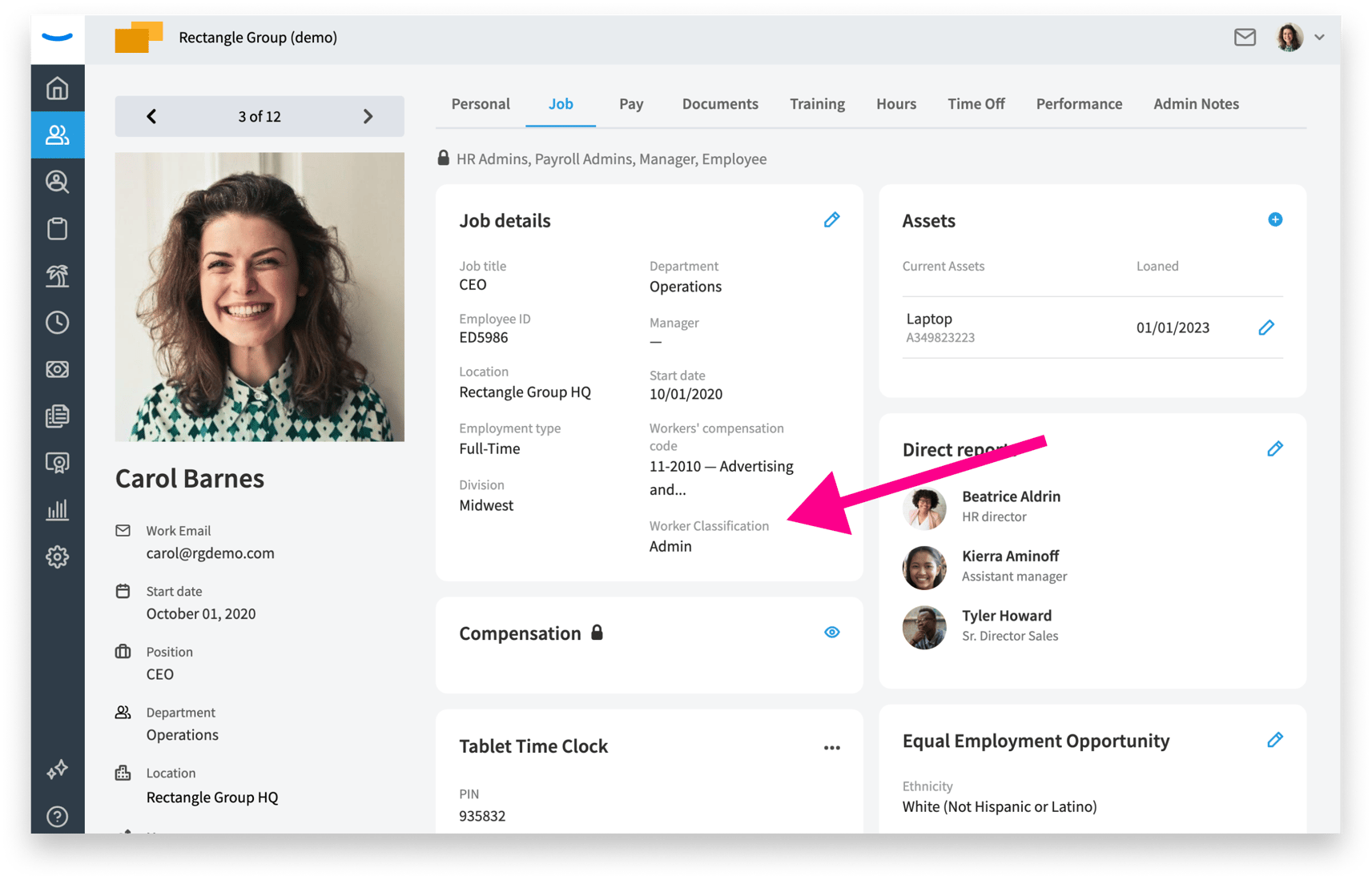Click the Compensation lock icon
The width and height of the screenshot is (1372, 880).
click(x=597, y=632)
